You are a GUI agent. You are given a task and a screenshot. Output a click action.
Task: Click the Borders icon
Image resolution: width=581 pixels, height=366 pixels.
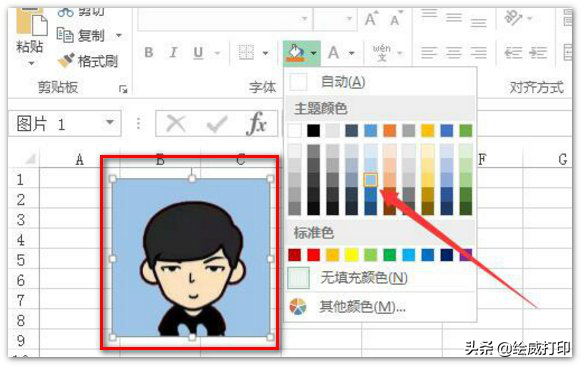point(246,53)
